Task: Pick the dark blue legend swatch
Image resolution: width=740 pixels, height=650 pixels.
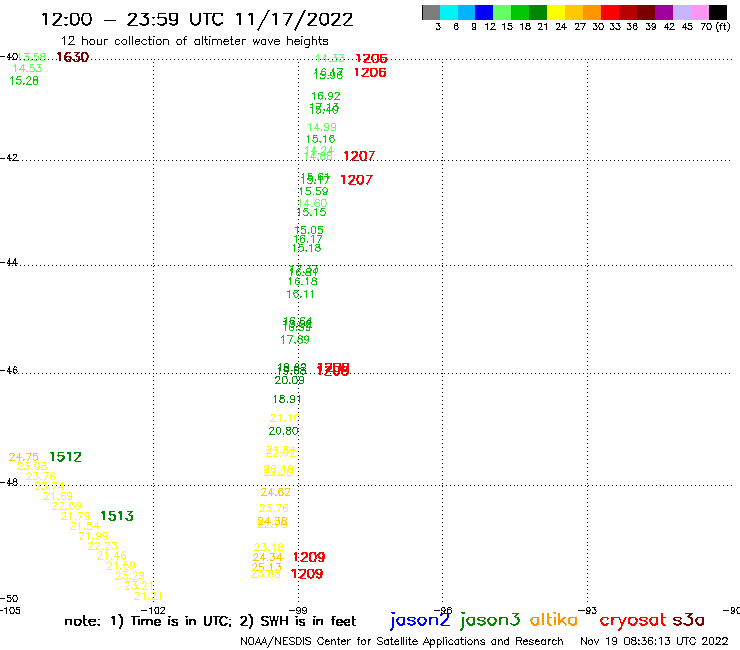Action: click(484, 12)
